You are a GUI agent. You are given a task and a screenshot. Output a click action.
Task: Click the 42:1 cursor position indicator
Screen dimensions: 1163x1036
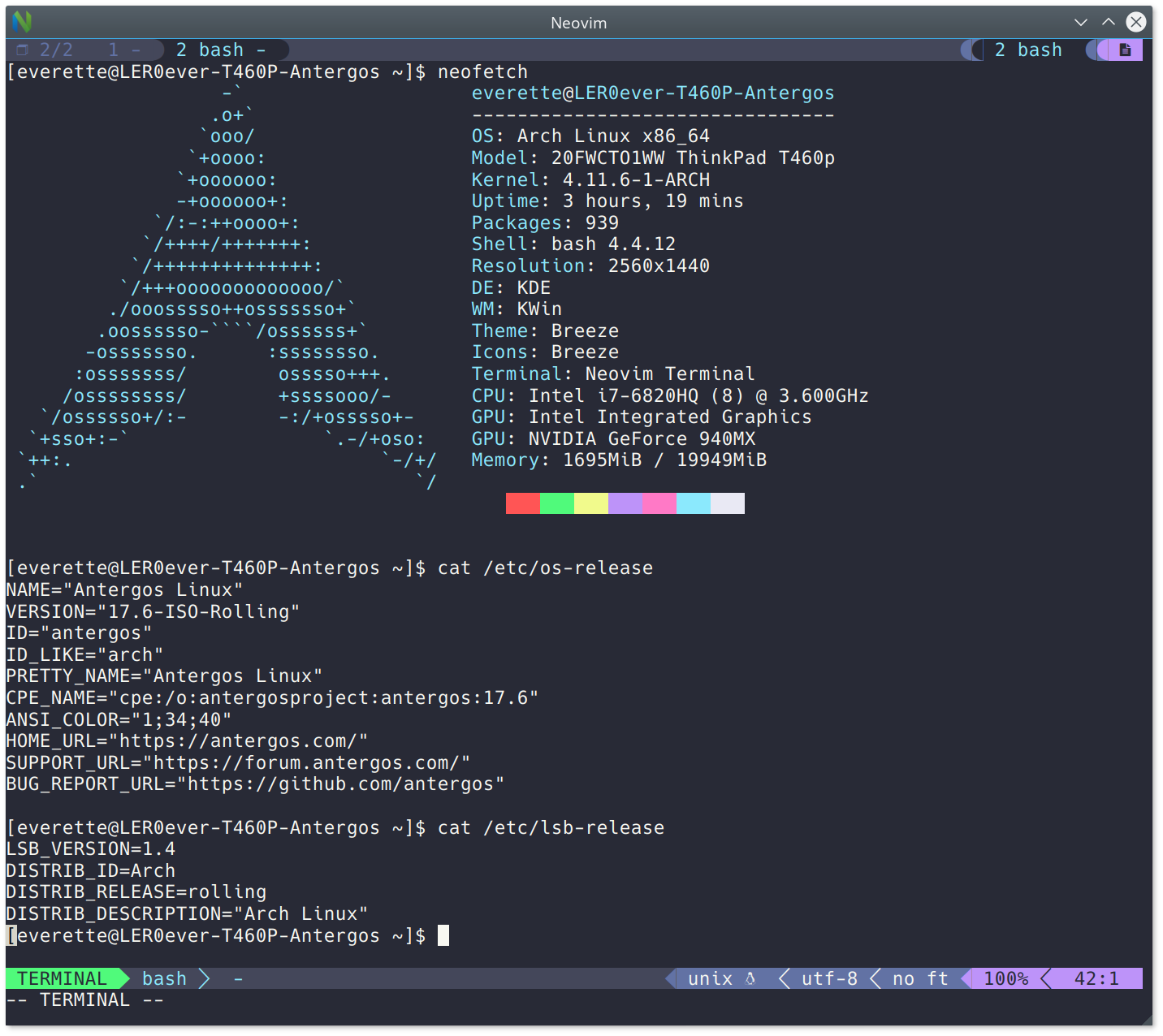click(1097, 978)
